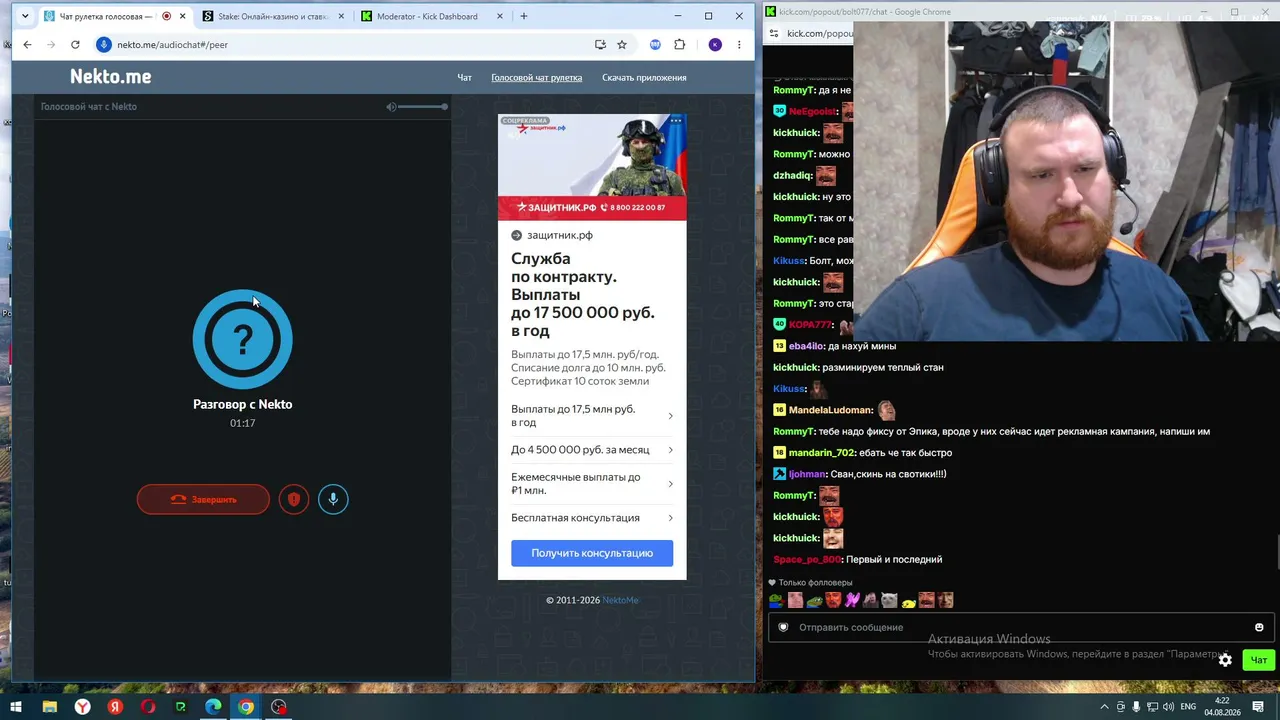Click username ljohman in chat
This screenshot has height=720, width=1280.
[808, 474]
